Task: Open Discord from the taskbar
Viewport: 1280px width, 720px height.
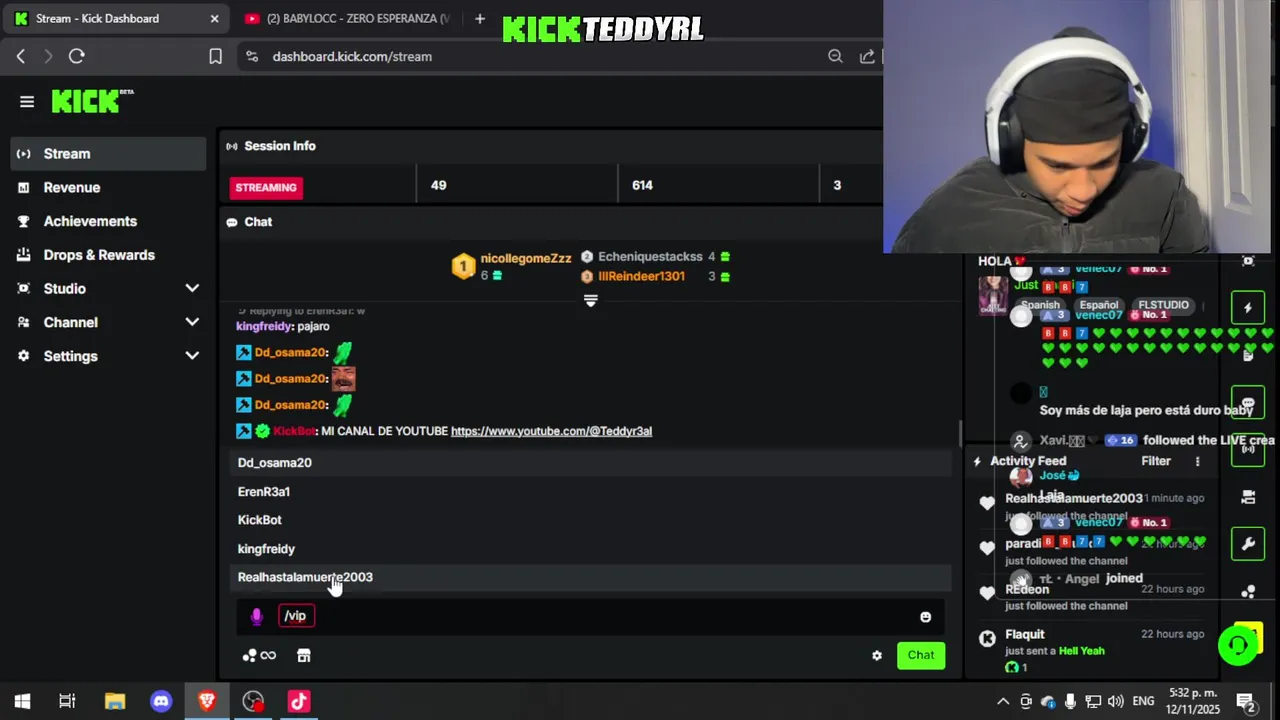Action: (x=161, y=701)
